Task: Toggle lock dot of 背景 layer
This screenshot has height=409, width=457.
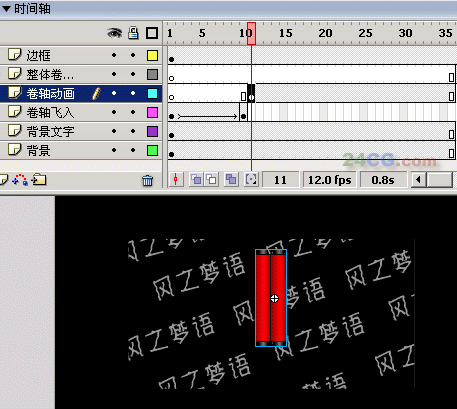Action: pyautogui.click(x=133, y=150)
